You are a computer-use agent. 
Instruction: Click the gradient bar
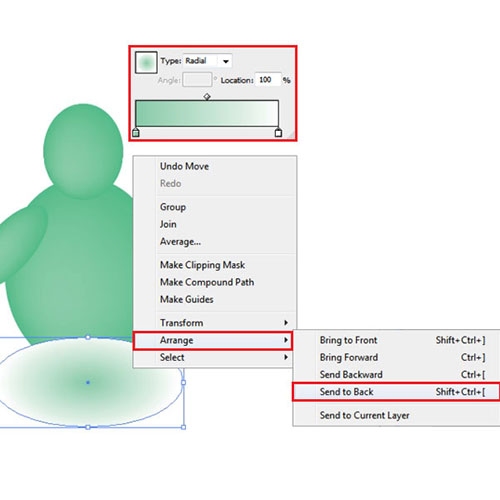(207, 113)
